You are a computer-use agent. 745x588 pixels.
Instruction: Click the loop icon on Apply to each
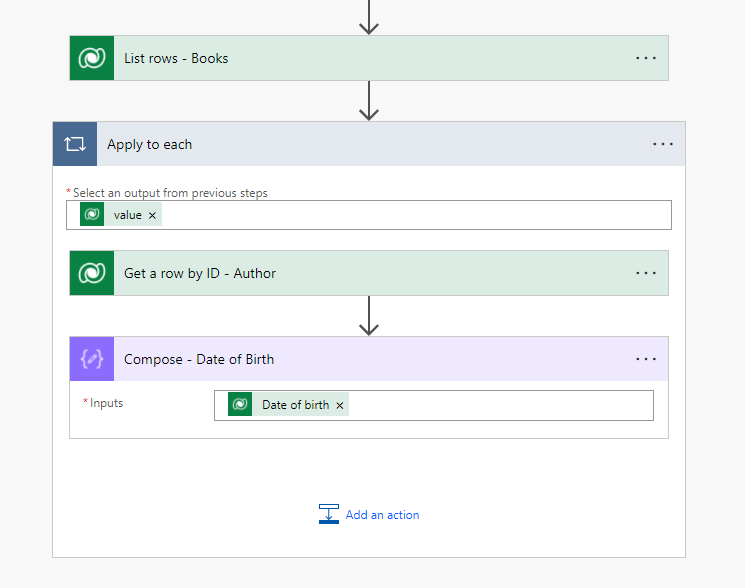click(75, 144)
